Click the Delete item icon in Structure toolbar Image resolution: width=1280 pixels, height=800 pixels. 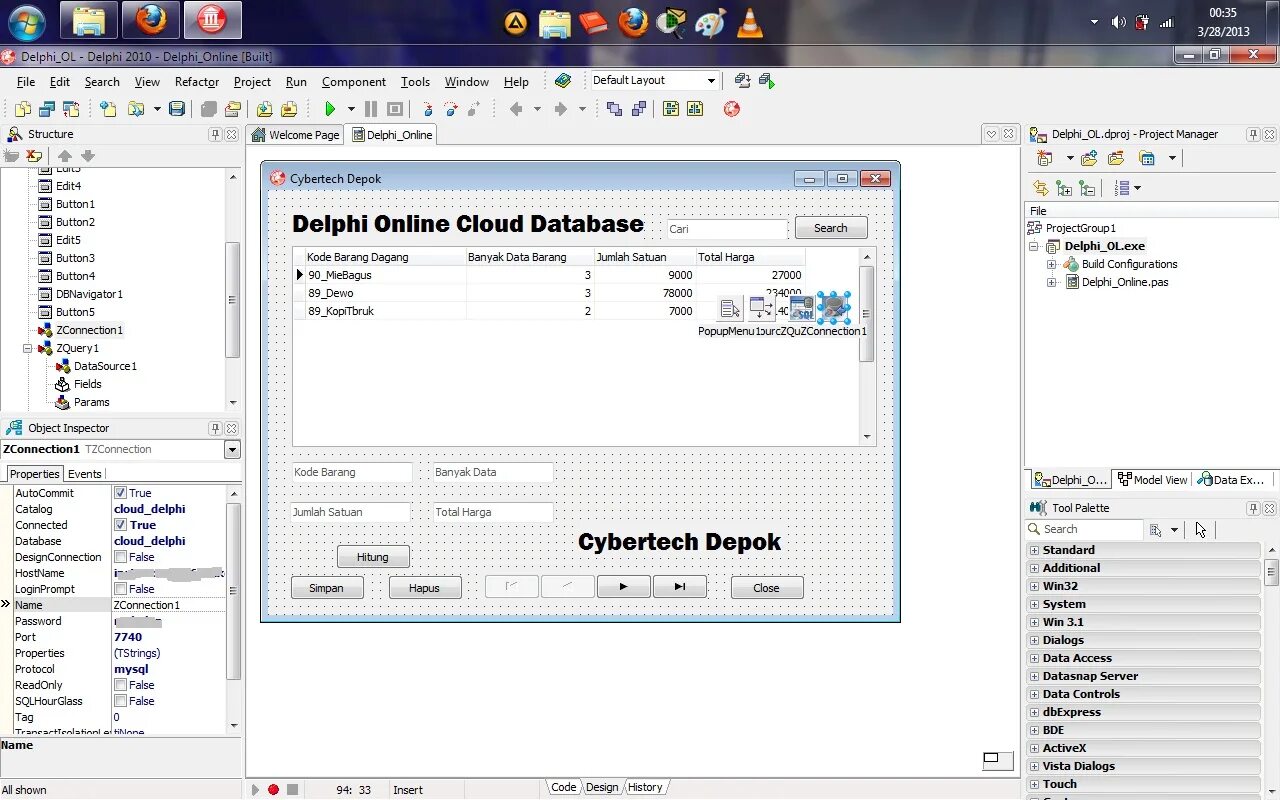click(35, 156)
